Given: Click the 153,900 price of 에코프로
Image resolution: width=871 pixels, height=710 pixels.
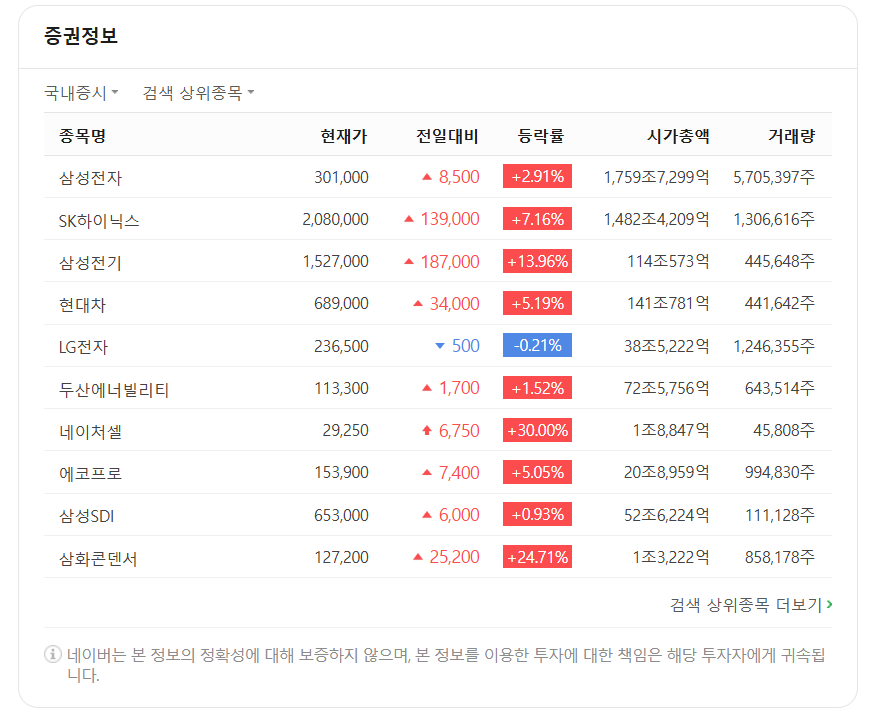Looking at the screenshot, I should [x=341, y=473].
